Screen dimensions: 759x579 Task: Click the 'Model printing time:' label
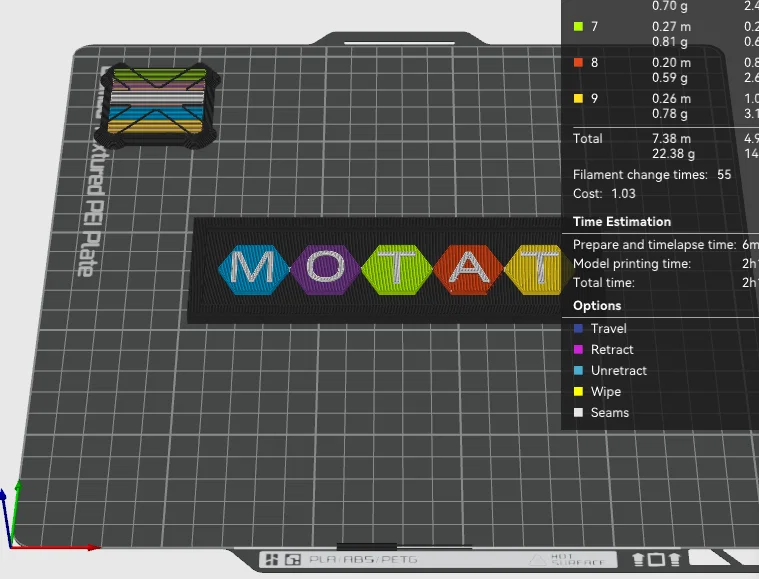point(632,264)
